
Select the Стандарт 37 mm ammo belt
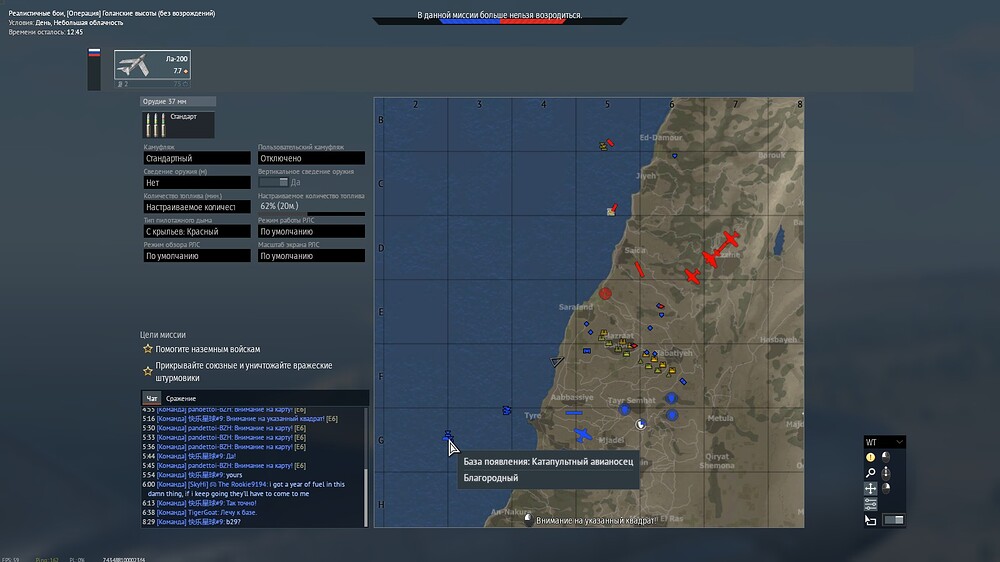178,125
